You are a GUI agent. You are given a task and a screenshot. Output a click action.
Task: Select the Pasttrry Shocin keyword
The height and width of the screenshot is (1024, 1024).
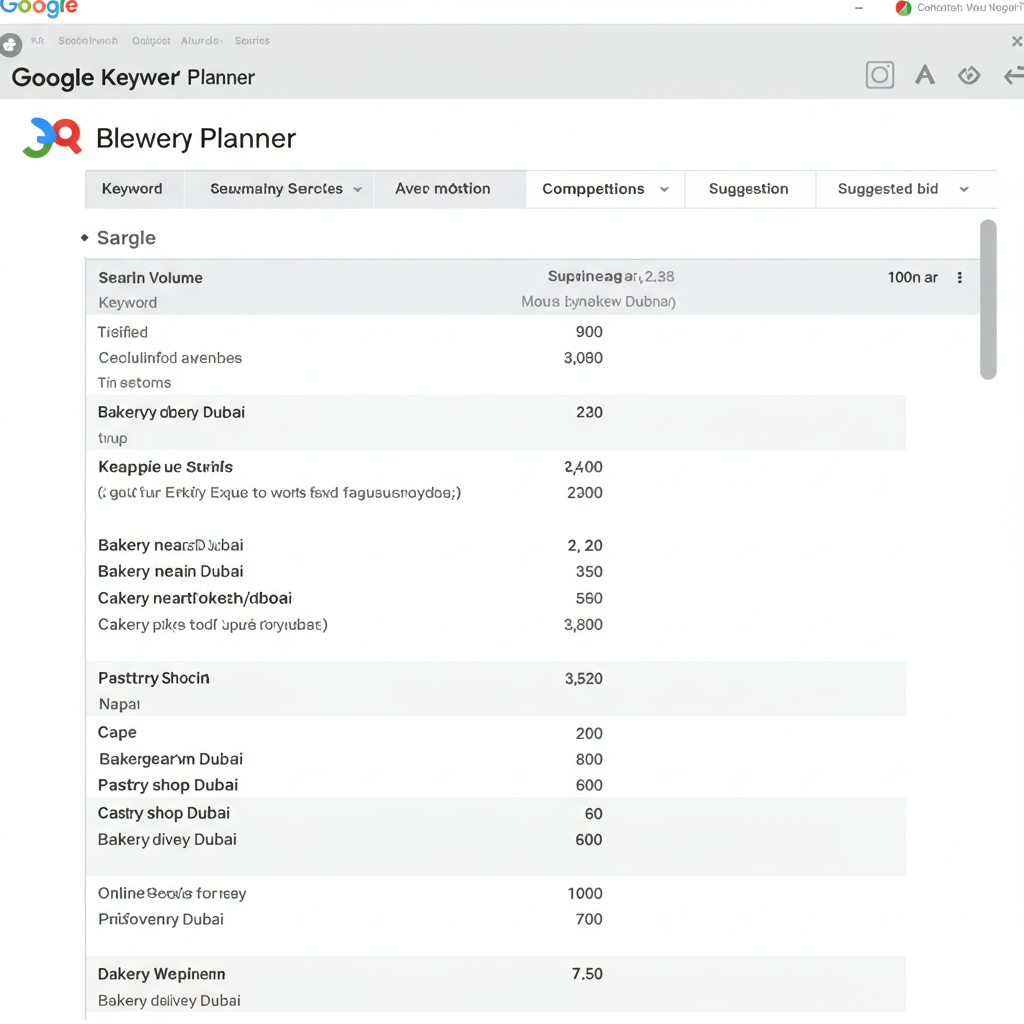click(153, 679)
